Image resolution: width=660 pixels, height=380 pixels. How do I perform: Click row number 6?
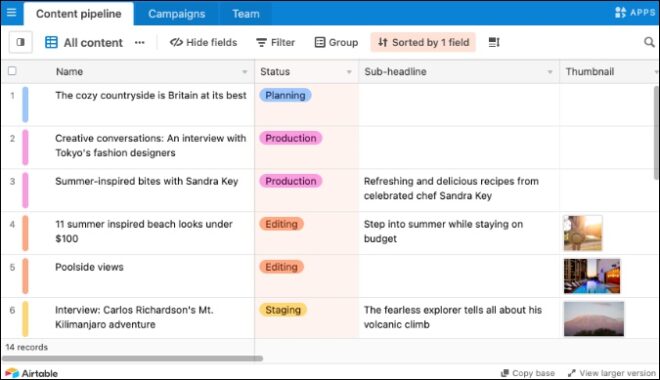[x=12, y=310]
